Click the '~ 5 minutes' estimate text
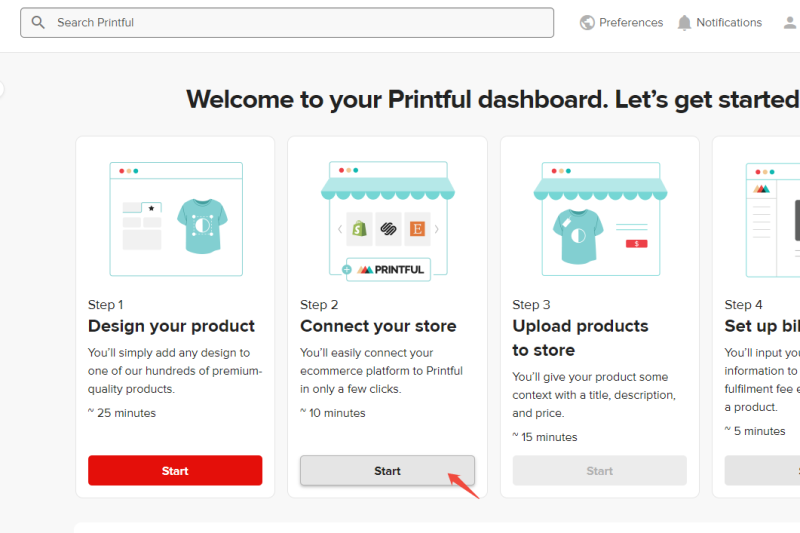Image resolution: width=800 pixels, height=533 pixels. pos(755,430)
